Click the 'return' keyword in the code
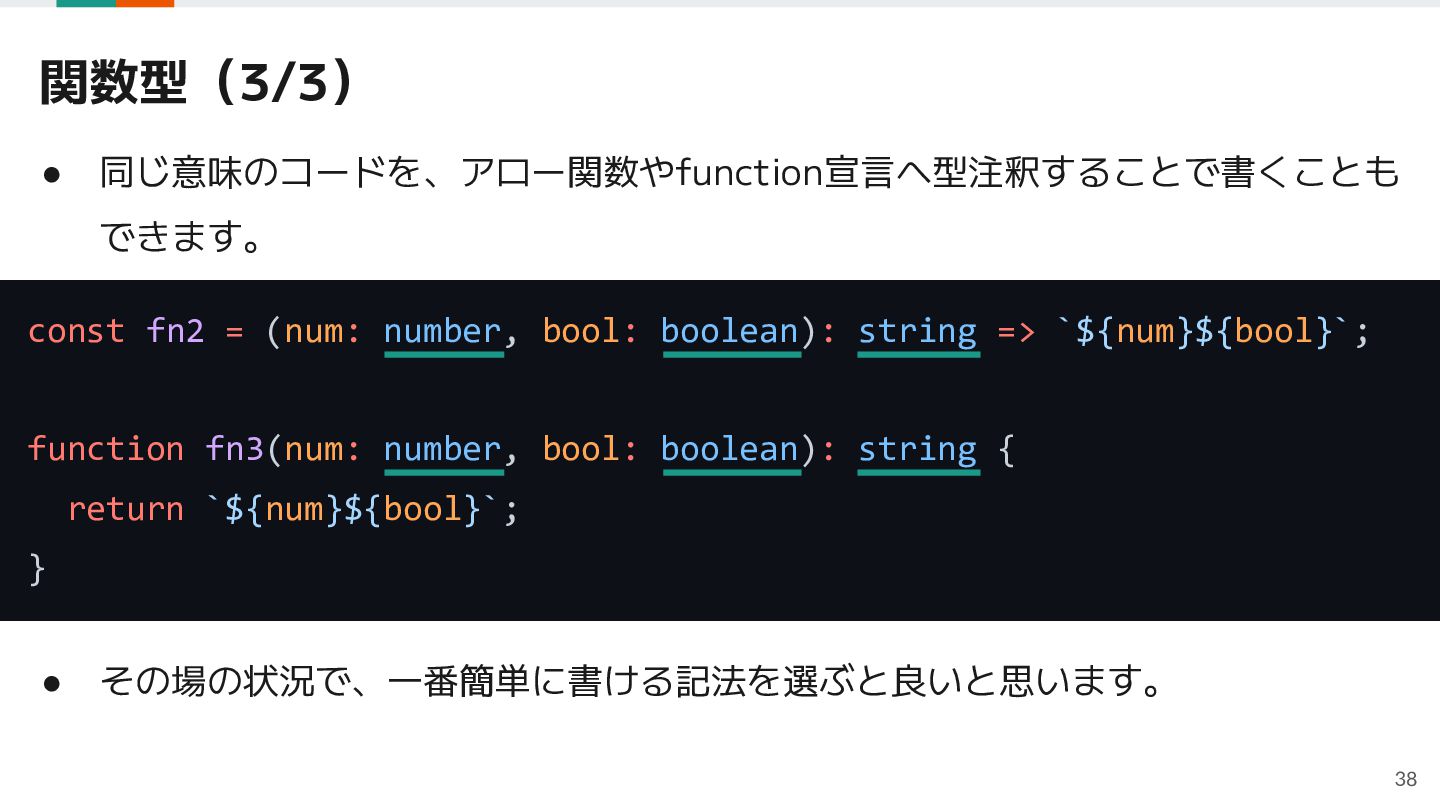The width and height of the screenshot is (1440, 810). pyautogui.click(x=126, y=508)
